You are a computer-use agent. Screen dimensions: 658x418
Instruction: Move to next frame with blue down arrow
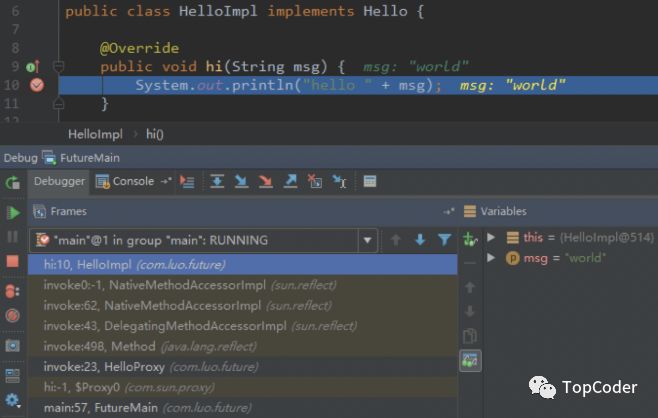pos(420,240)
